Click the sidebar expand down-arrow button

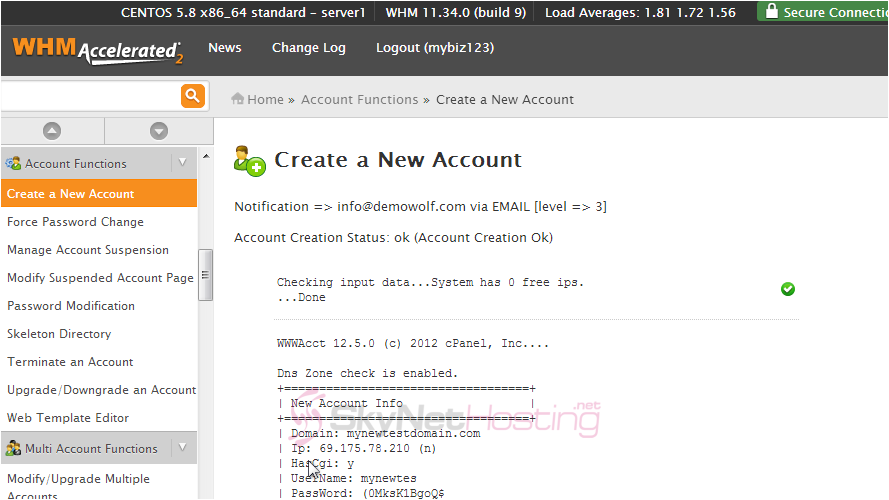click(159, 131)
